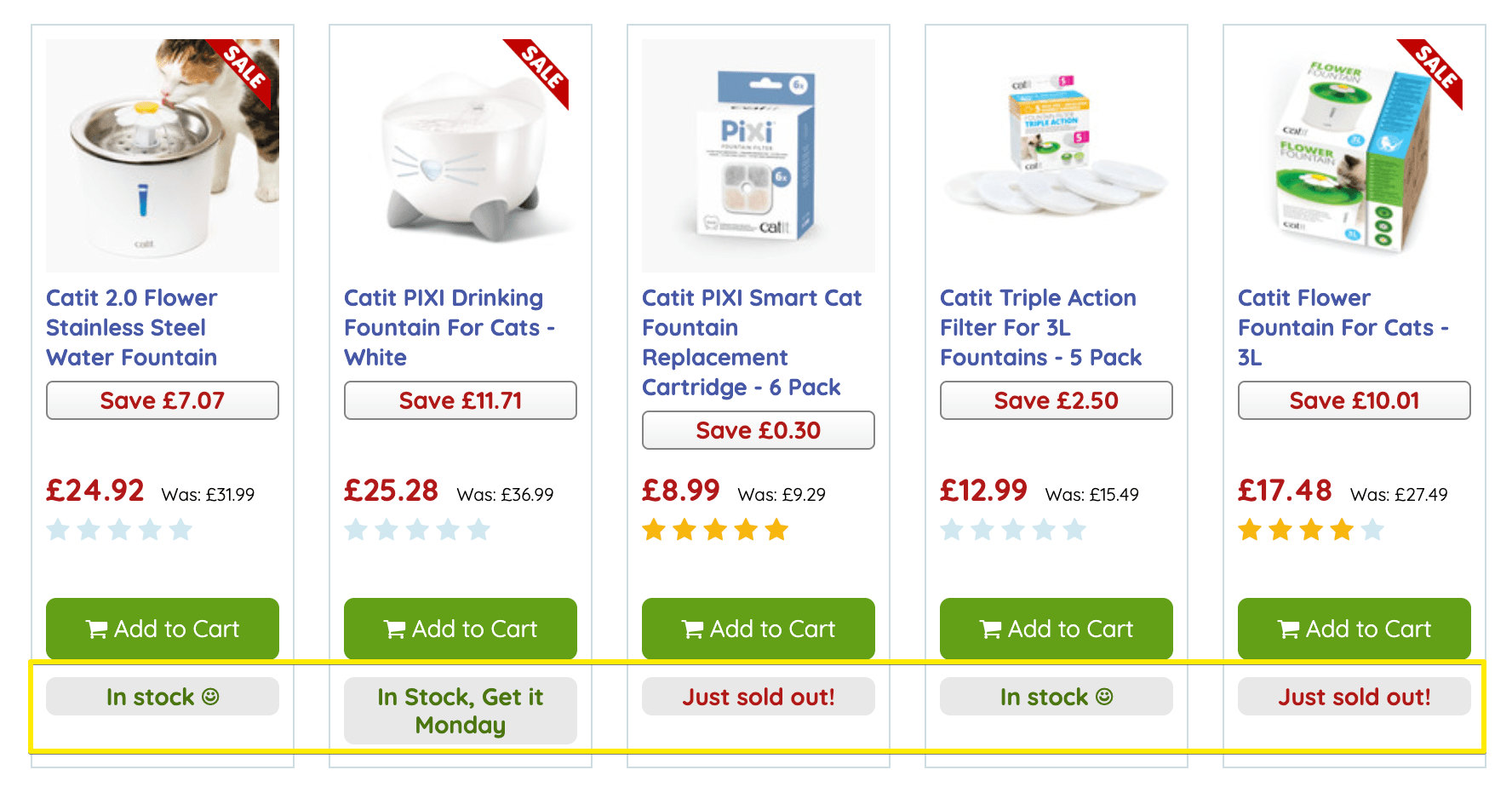Click empty stars under PIXI Drinking Fountain White
Screen dimensions: 1512x787
coord(417,531)
